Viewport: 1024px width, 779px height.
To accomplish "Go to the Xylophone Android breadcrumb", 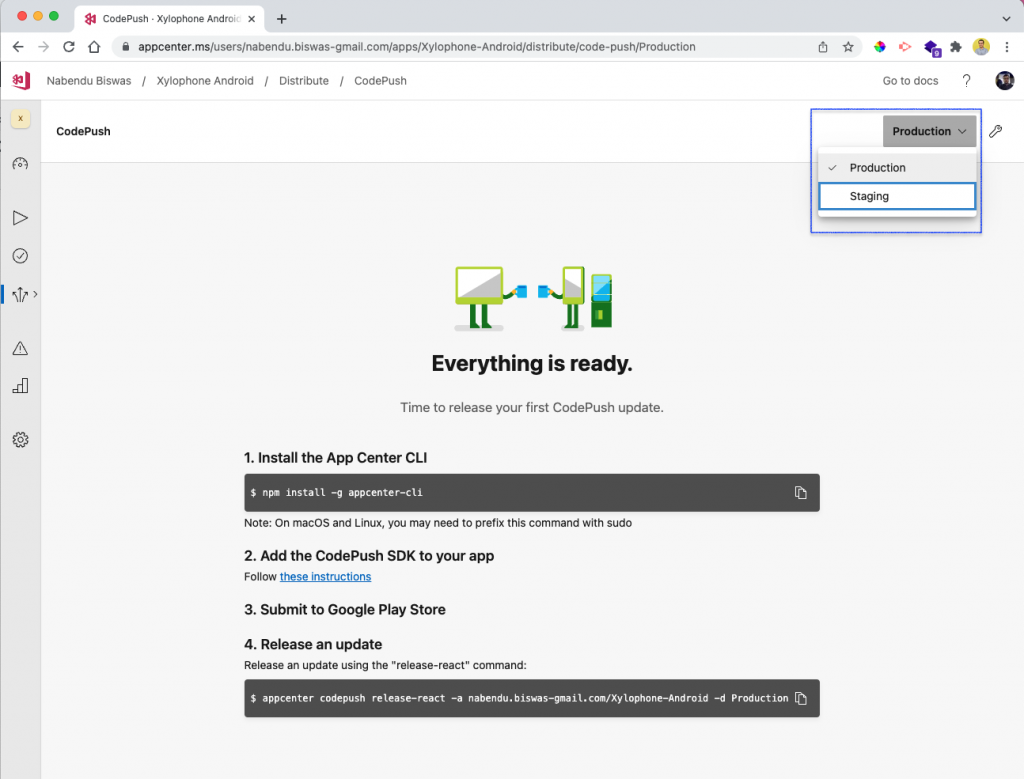I will (x=205, y=80).
